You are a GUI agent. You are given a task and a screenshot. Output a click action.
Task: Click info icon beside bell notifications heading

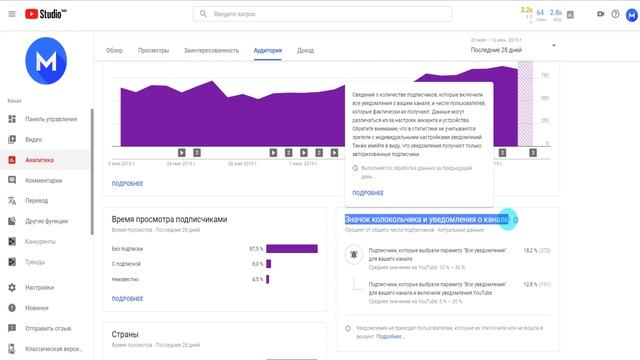click(516, 220)
